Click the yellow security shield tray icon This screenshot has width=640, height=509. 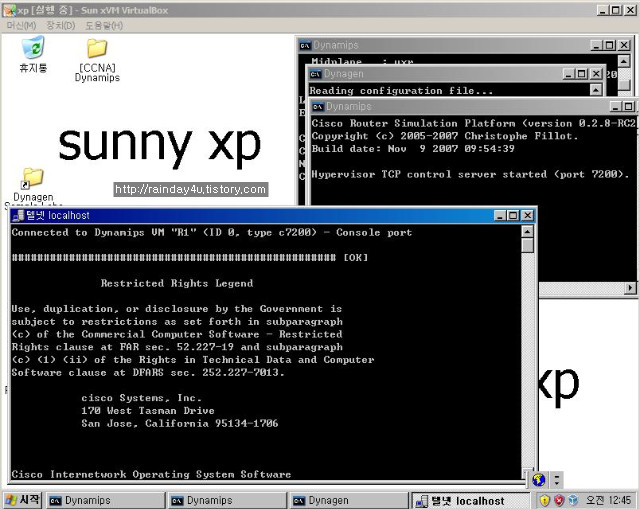click(544, 500)
